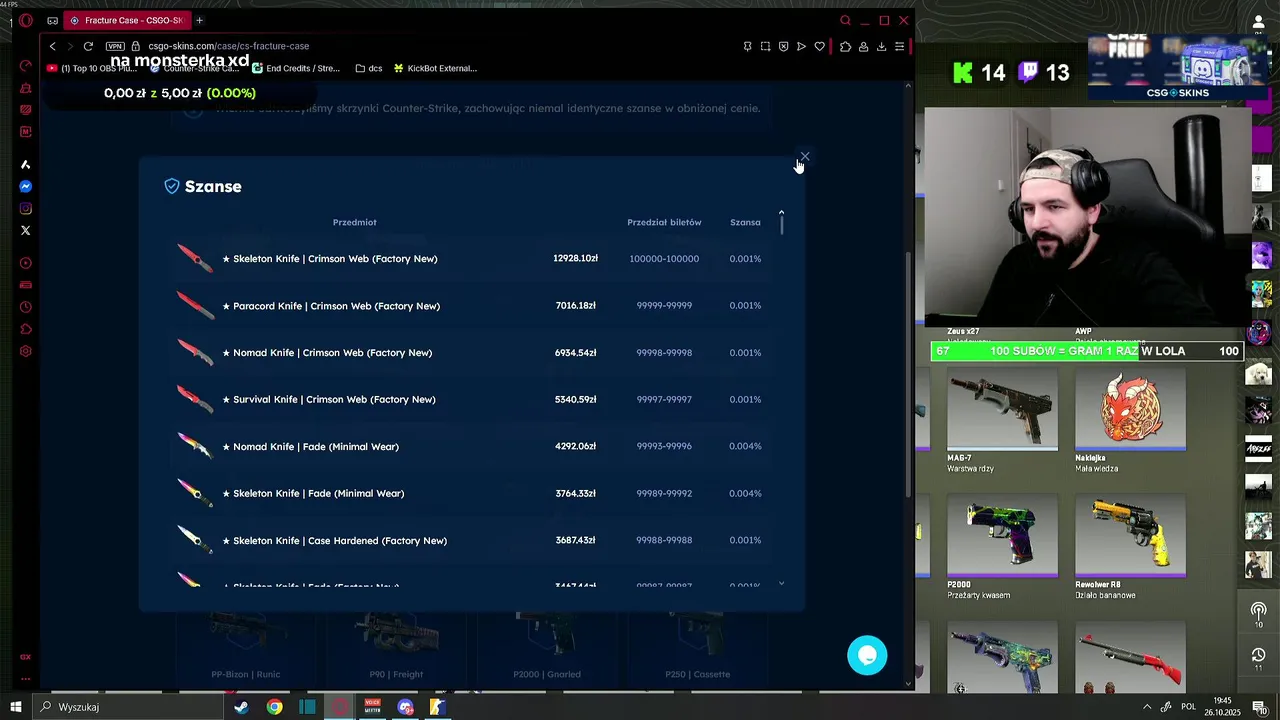Select Nomad Knife Crimson Web row

coord(471,353)
